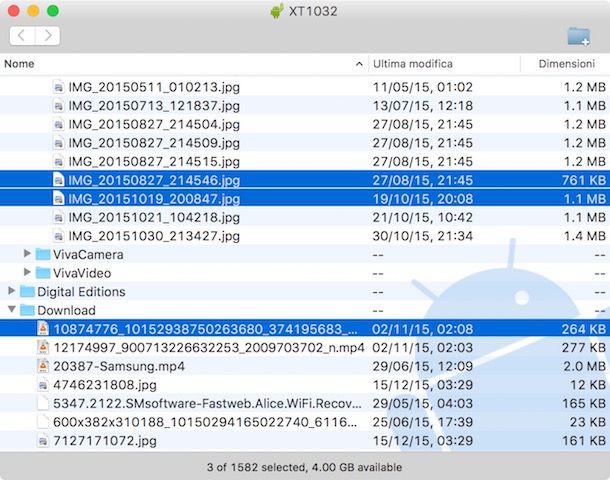This screenshot has height=480, width=610.
Task: Click the image icon of 7127171072.jpg
Action: click(43, 440)
